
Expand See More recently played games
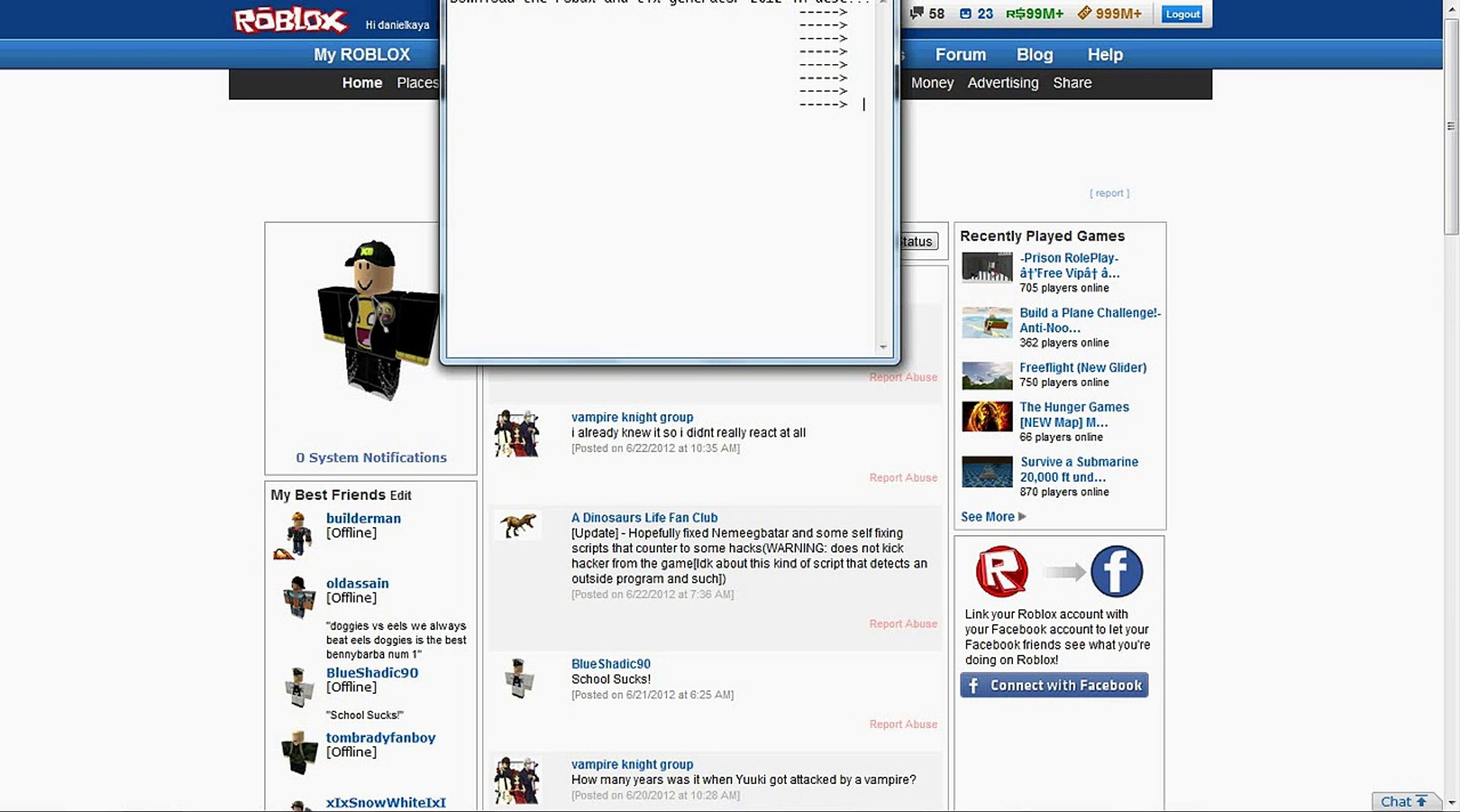(993, 517)
